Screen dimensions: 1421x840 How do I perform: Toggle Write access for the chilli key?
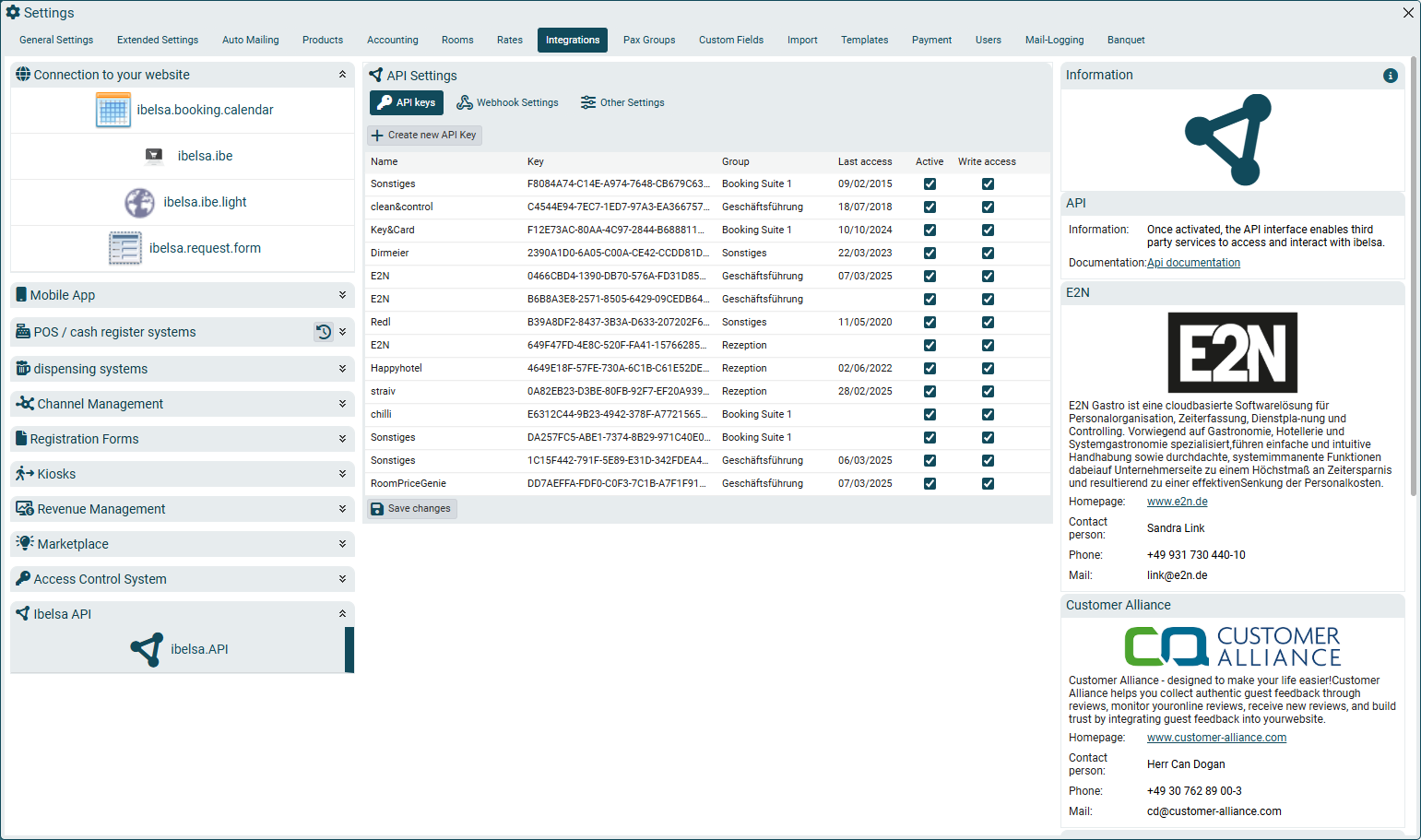pyautogui.click(x=988, y=415)
